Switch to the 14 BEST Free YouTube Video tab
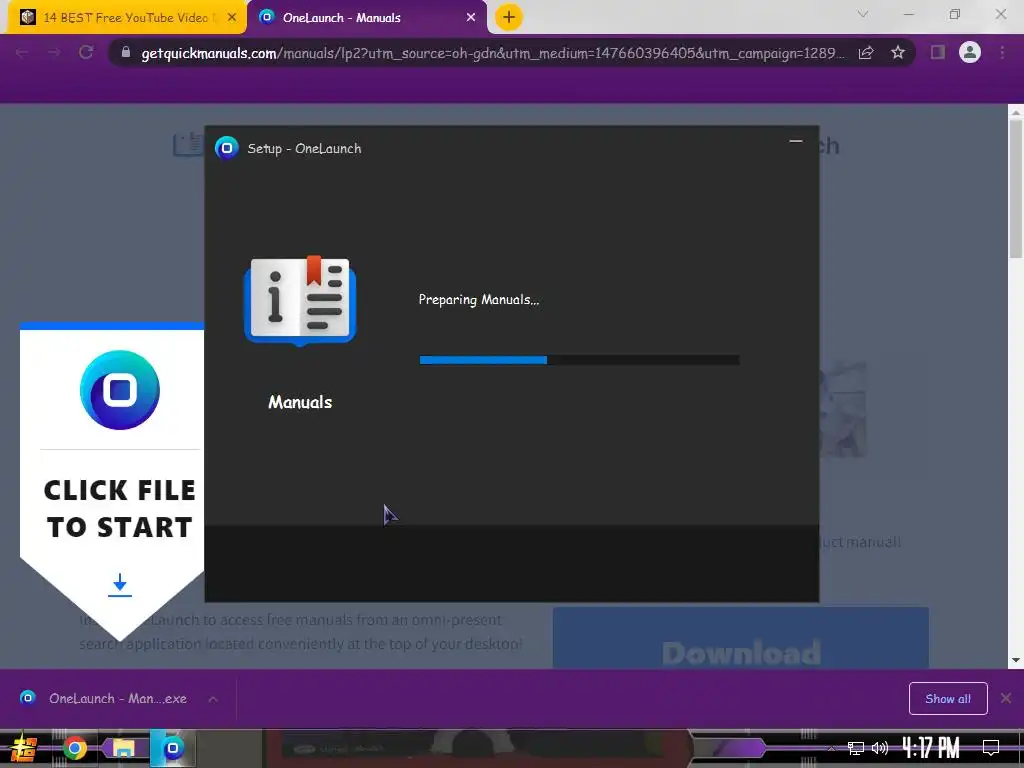 pyautogui.click(x=127, y=18)
